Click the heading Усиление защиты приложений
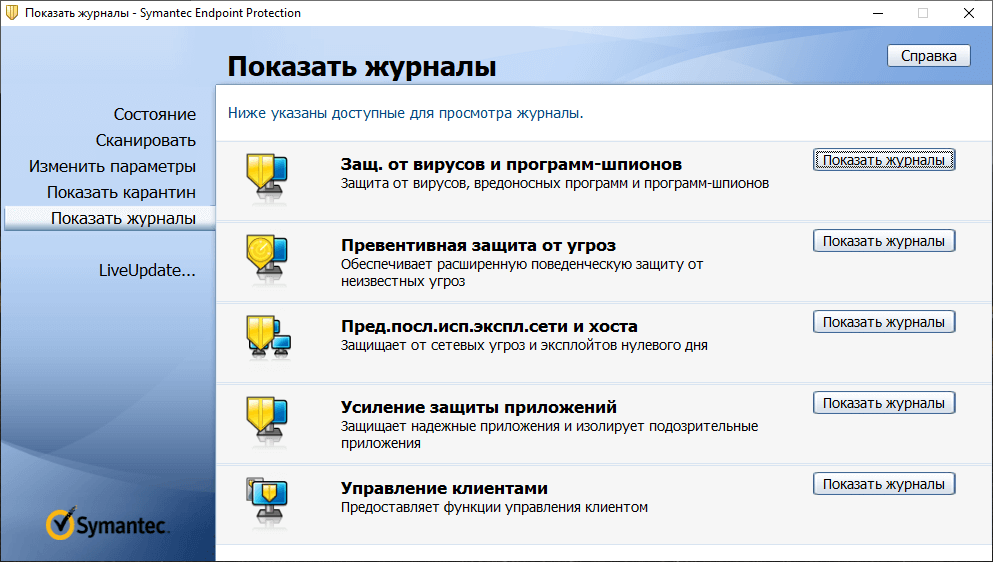Screen dimensions: 993x562 (x=479, y=407)
